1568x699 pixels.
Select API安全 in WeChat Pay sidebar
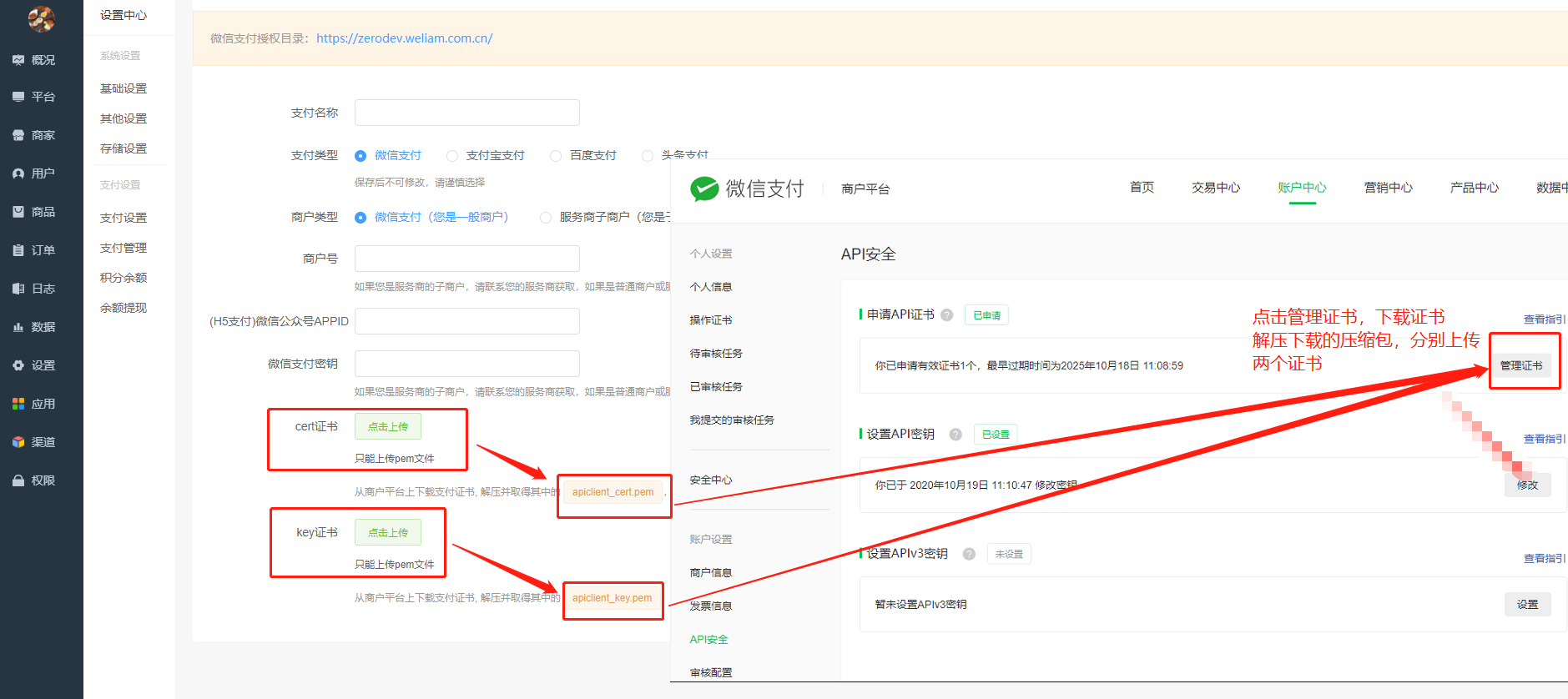(x=709, y=640)
